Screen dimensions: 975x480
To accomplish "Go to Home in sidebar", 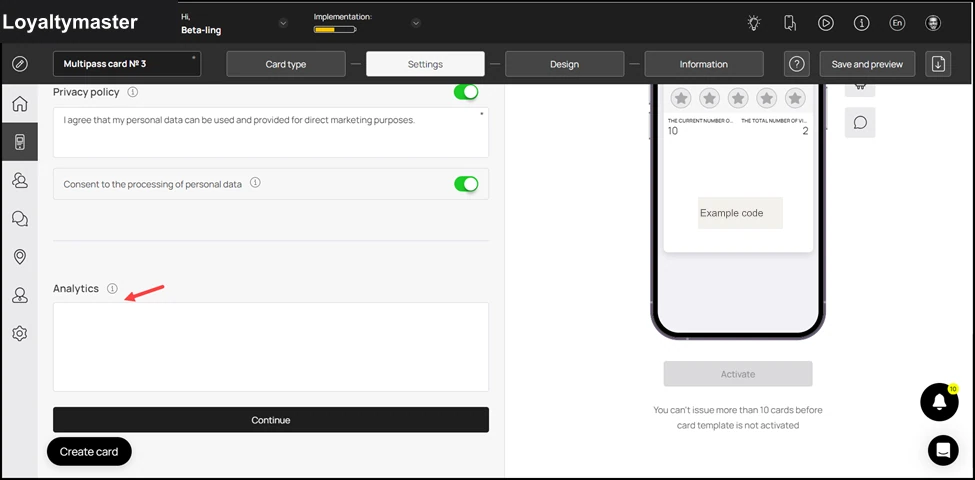I will click(x=20, y=103).
